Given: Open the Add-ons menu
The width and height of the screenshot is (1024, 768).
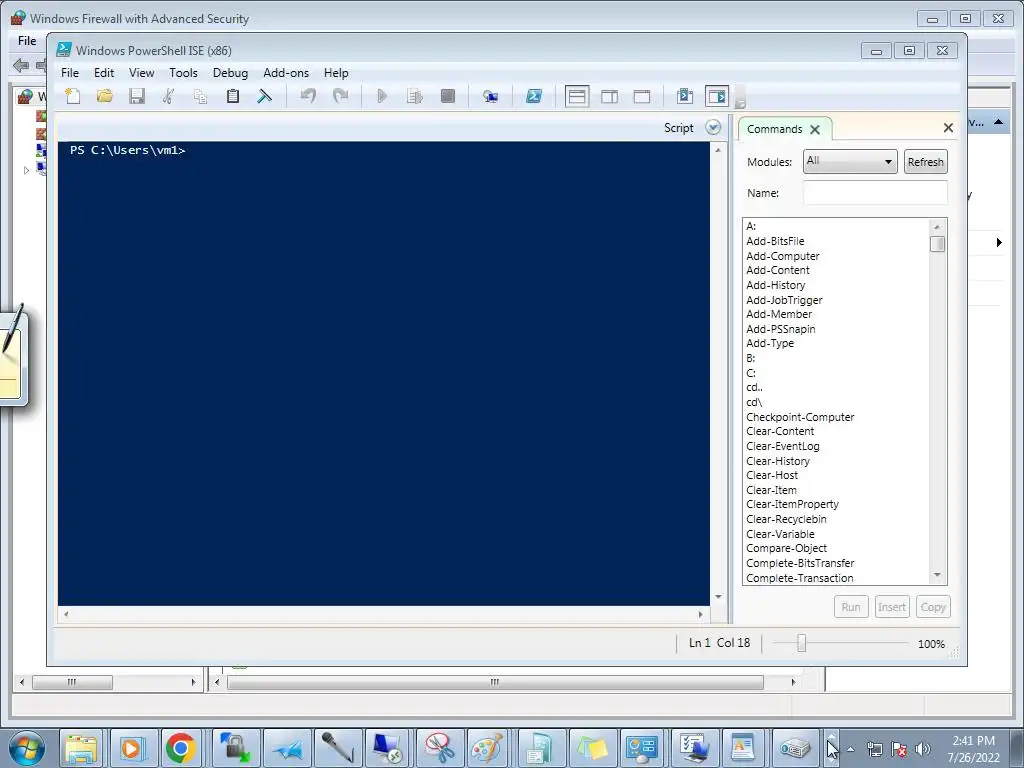Looking at the screenshot, I should pos(286,72).
